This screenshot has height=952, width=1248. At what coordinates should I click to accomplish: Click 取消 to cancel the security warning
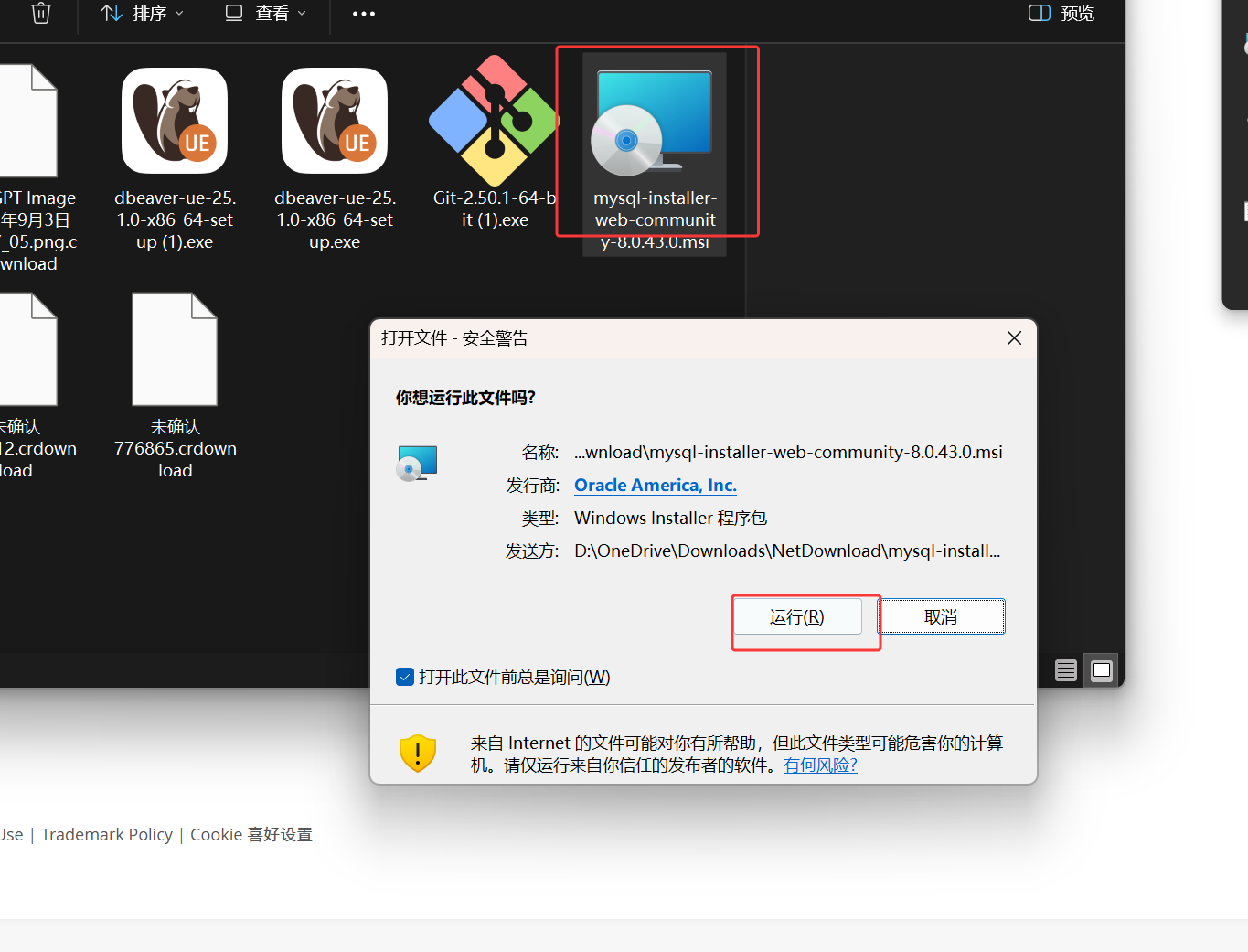tap(942, 617)
